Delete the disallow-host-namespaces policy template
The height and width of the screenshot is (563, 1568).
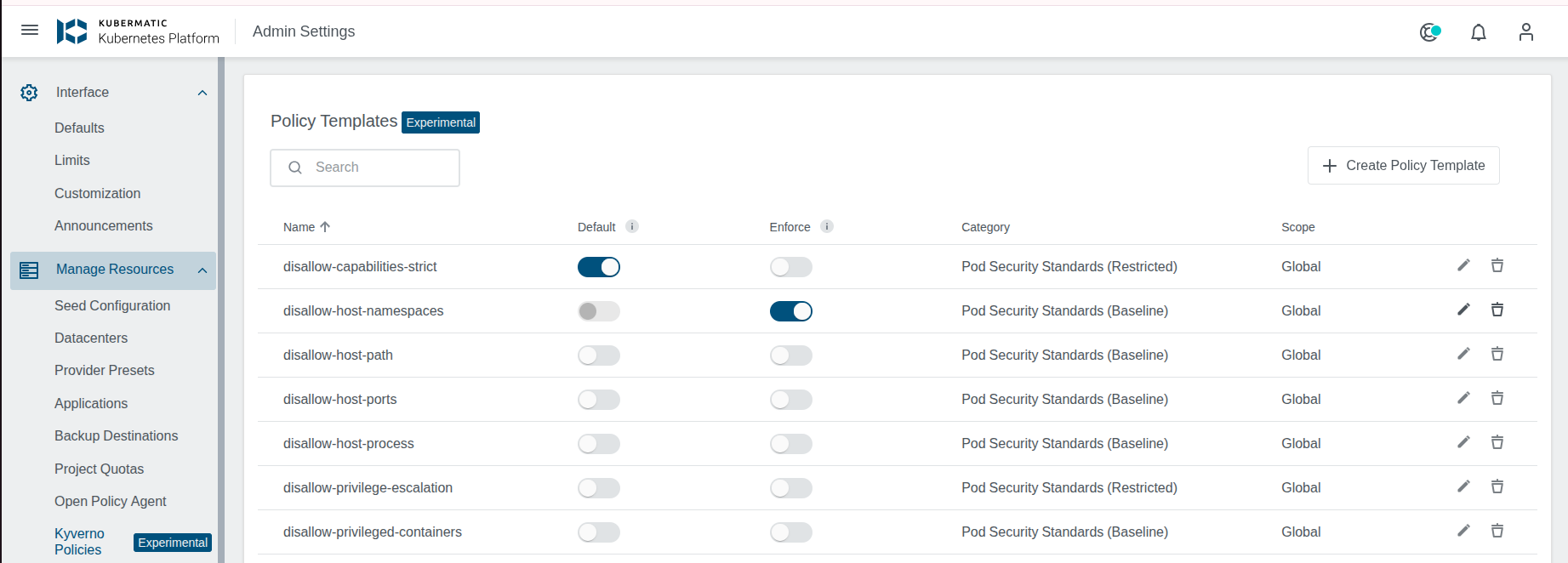[1497, 310]
